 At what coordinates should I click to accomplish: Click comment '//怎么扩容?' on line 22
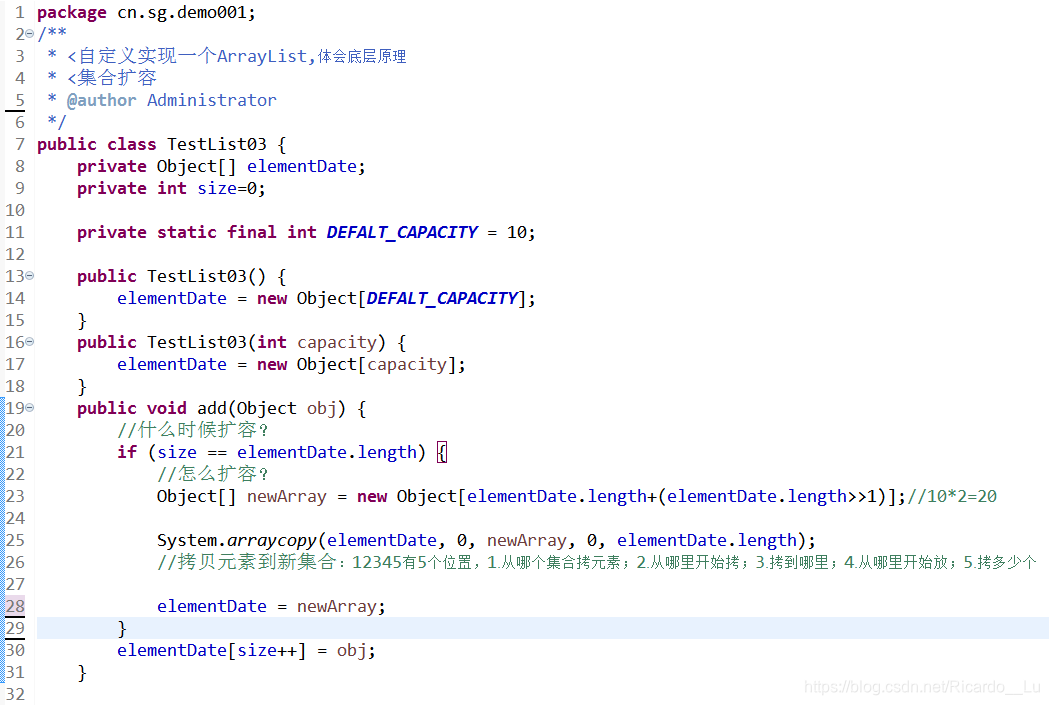click(213, 474)
